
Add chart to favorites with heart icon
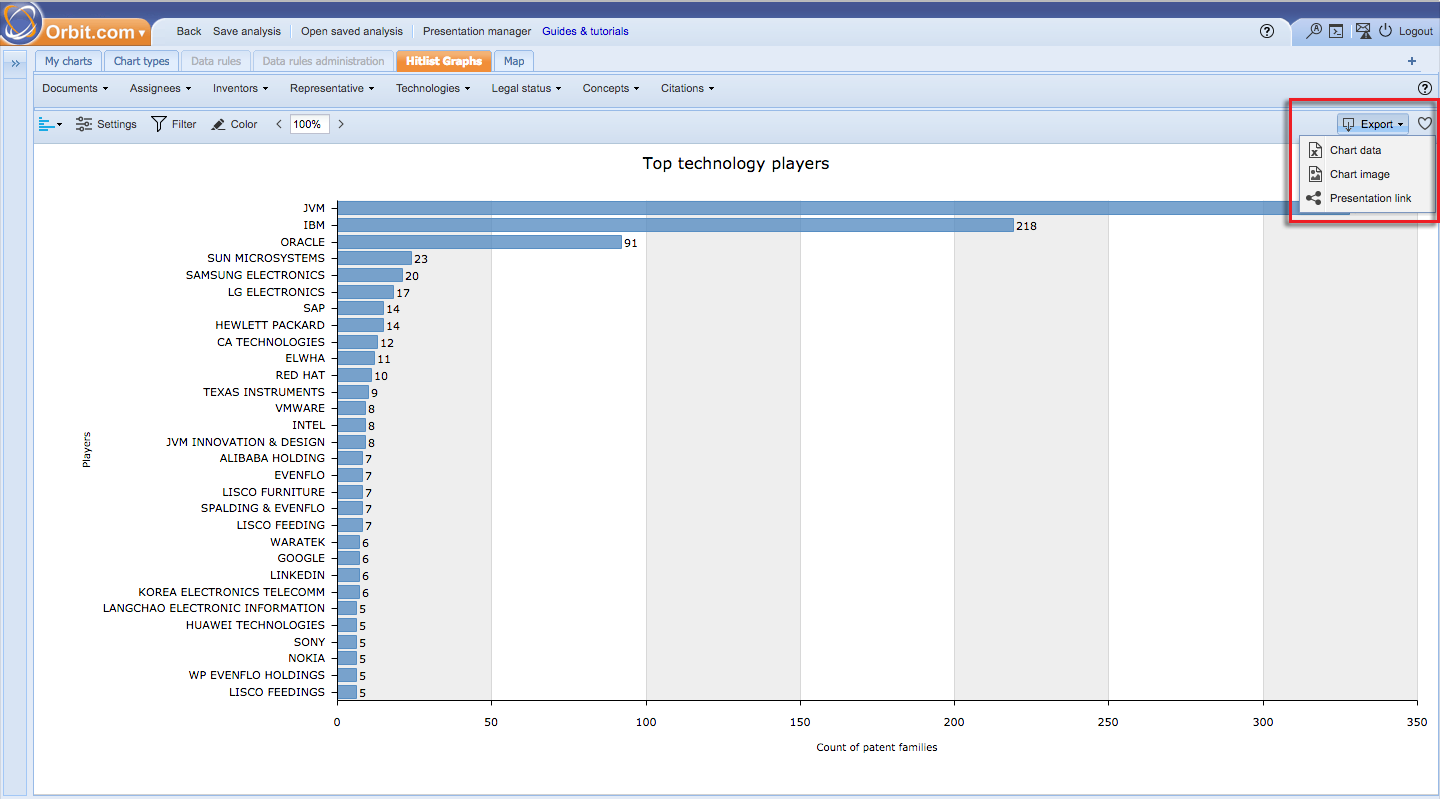(1425, 124)
